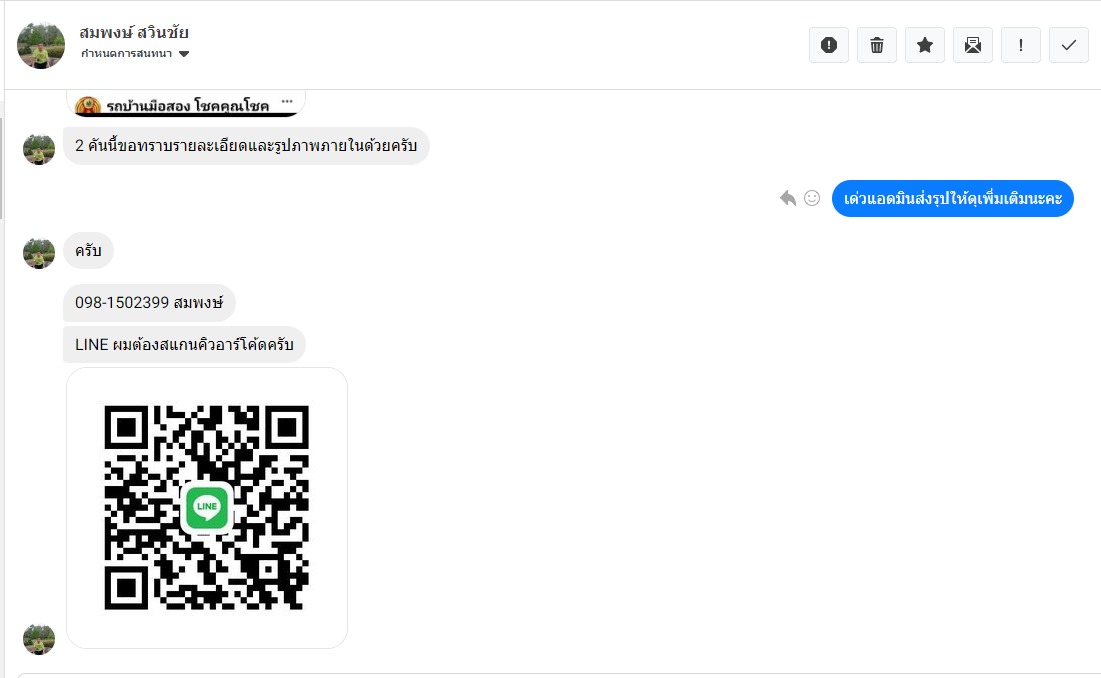Mark conversation unread via envelope icon
Screen dimensions: 1101x678
pos(972,45)
